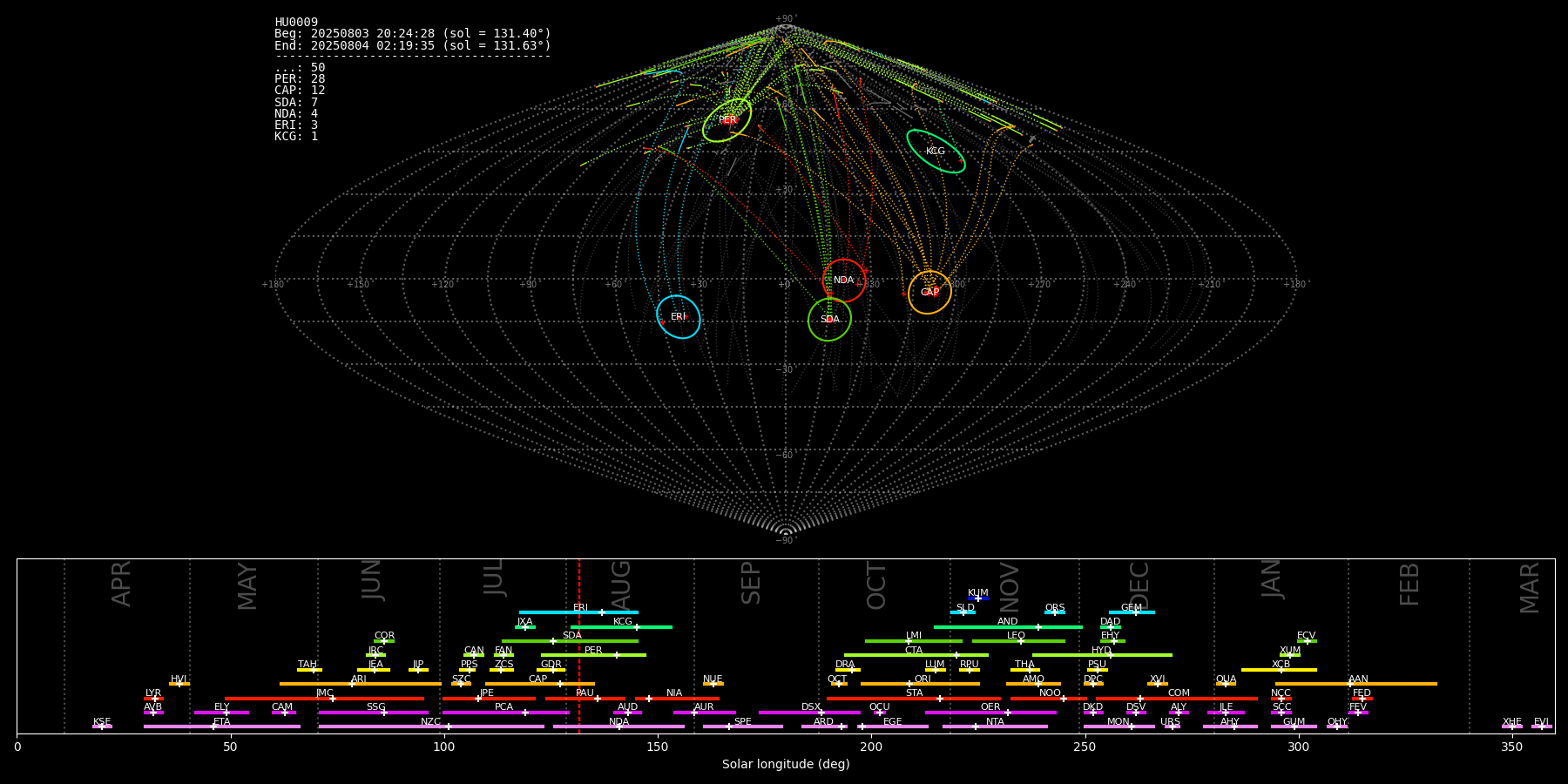Click the DEC month label
The height and width of the screenshot is (784, 1568).
pos(1139,585)
